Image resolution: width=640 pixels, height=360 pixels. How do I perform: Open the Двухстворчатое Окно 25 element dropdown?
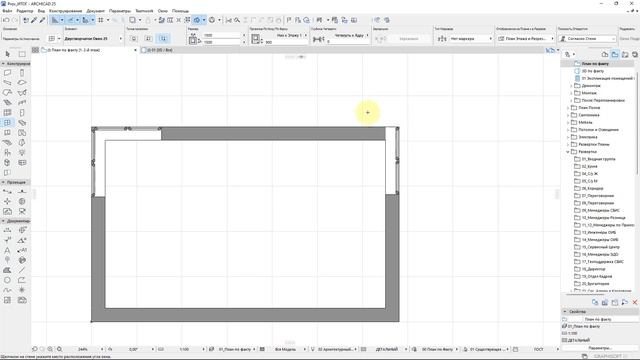pos(93,38)
